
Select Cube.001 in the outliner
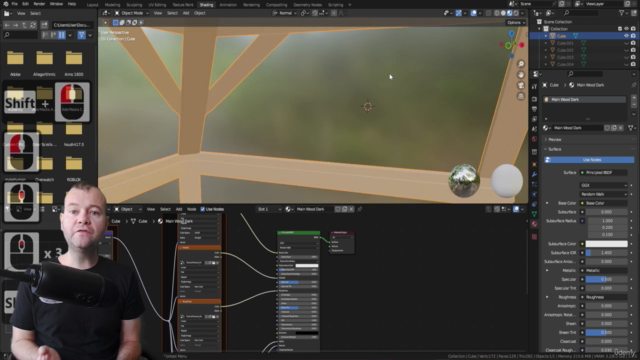[x=565, y=43]
